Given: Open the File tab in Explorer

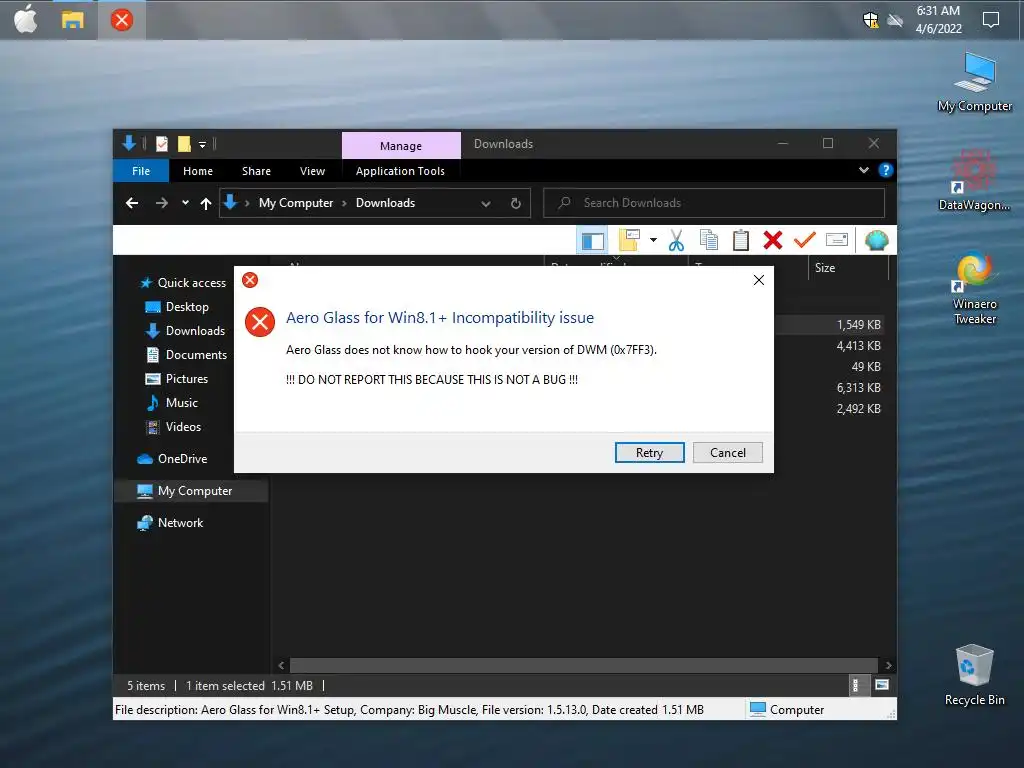Looking at the screenshot, I should point(141,171).
